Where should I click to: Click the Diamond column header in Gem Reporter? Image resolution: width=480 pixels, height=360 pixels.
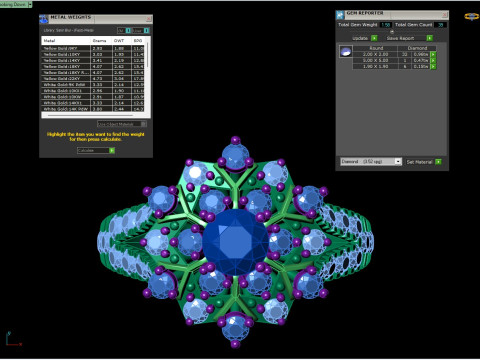[417, 48]
